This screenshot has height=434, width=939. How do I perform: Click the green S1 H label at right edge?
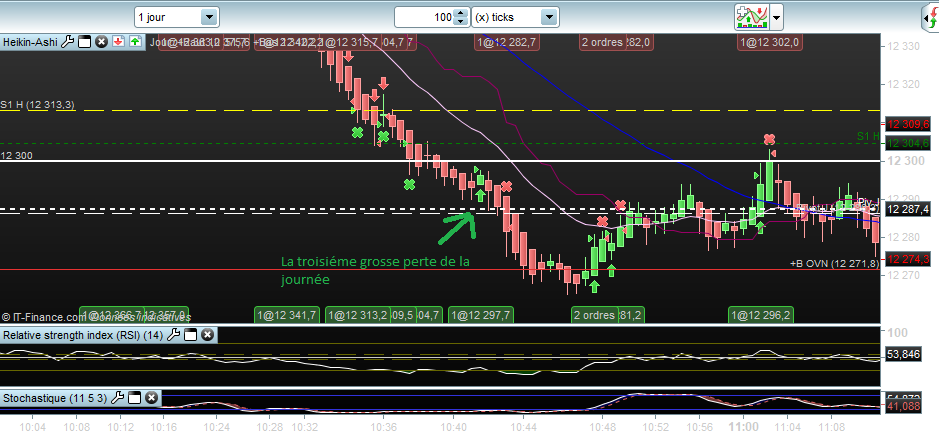coord(868,136)
